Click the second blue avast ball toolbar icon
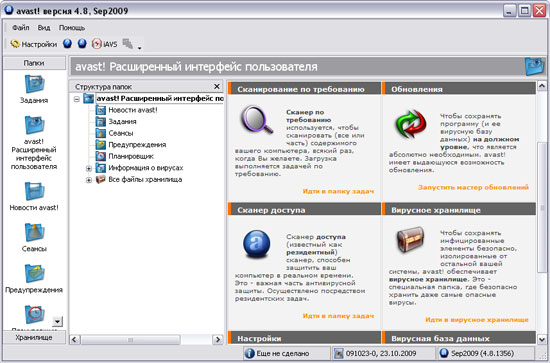Image resolution: width=550 pixels, height=363 pixels. 82,44
